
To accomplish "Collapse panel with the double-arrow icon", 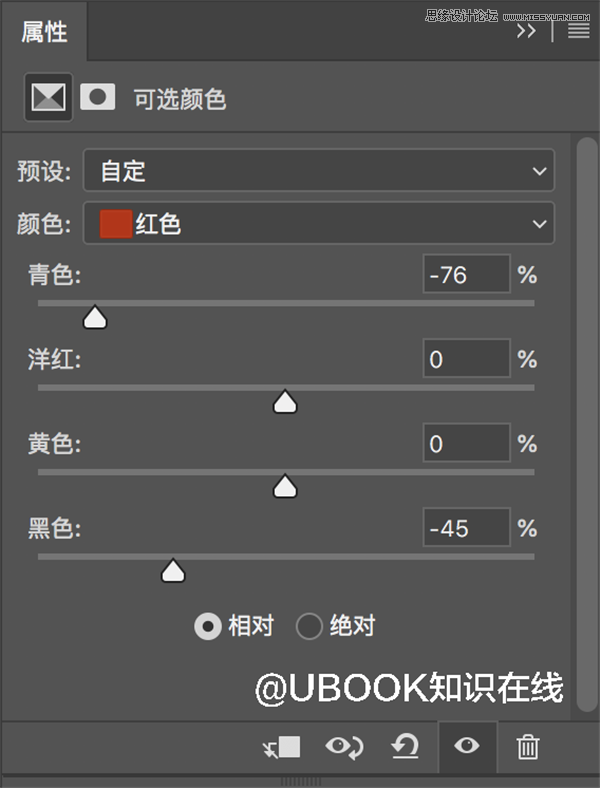I will pyautogui.click(x=526, y=31).
